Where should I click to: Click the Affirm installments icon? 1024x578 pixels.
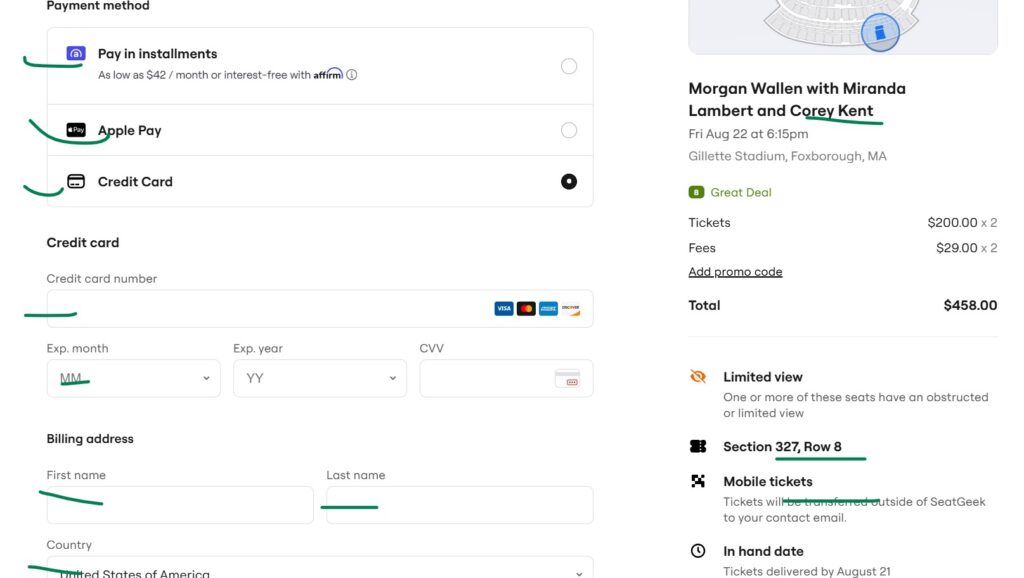coord(76,54)
